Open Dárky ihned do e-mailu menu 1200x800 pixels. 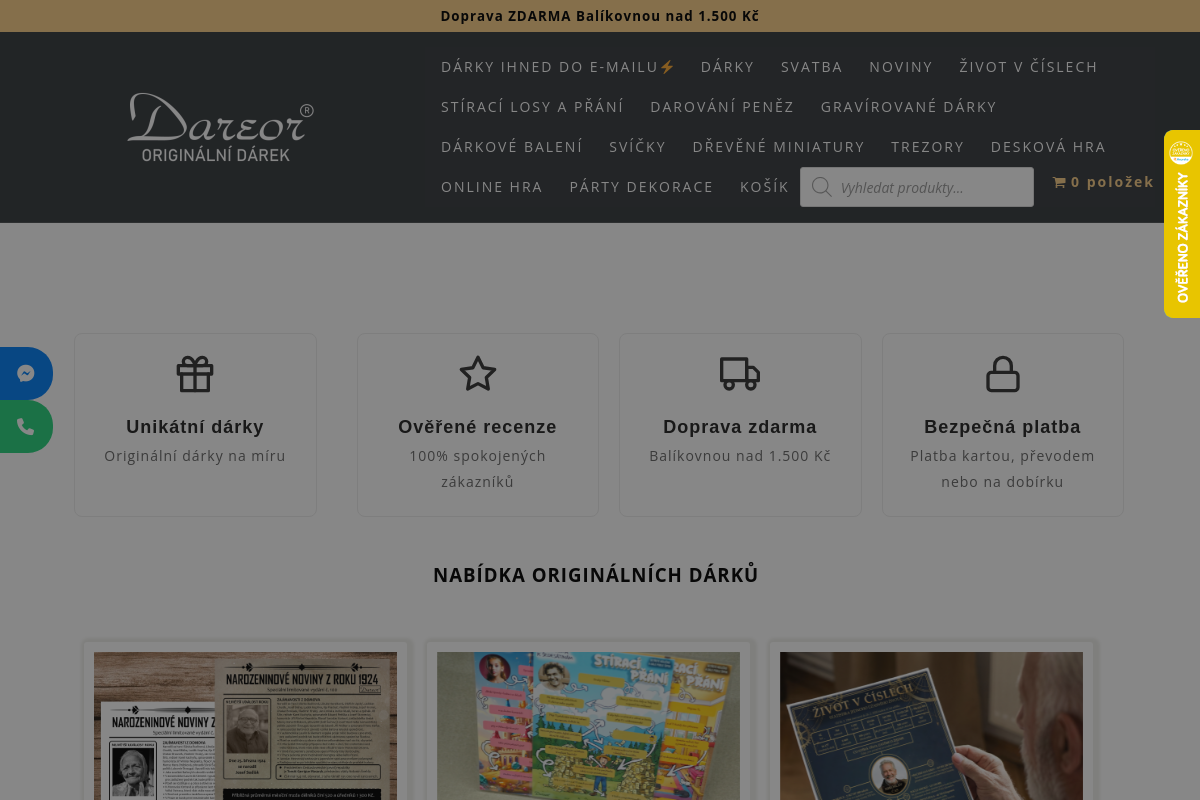click(558, 67)
